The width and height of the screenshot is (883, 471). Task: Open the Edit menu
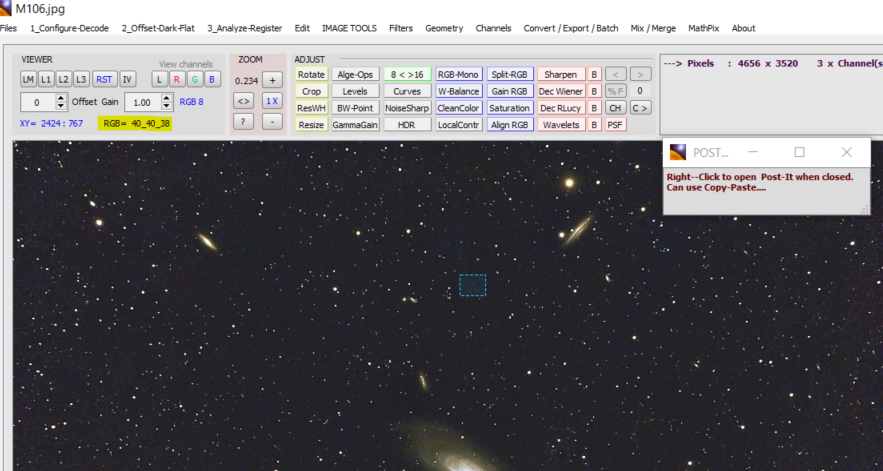(x=302, y=28)
